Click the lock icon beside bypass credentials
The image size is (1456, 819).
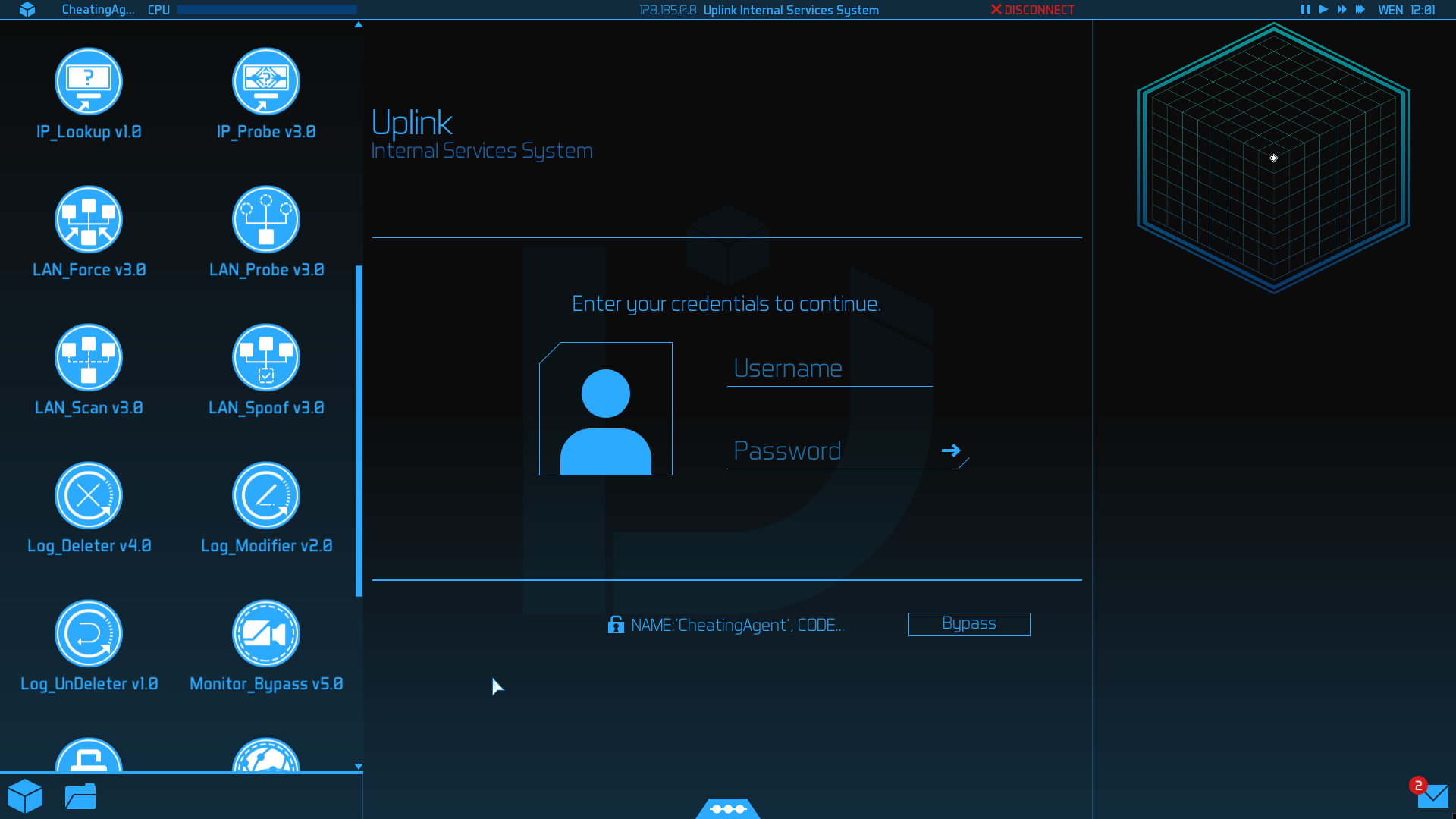click(x=616, y=624)
